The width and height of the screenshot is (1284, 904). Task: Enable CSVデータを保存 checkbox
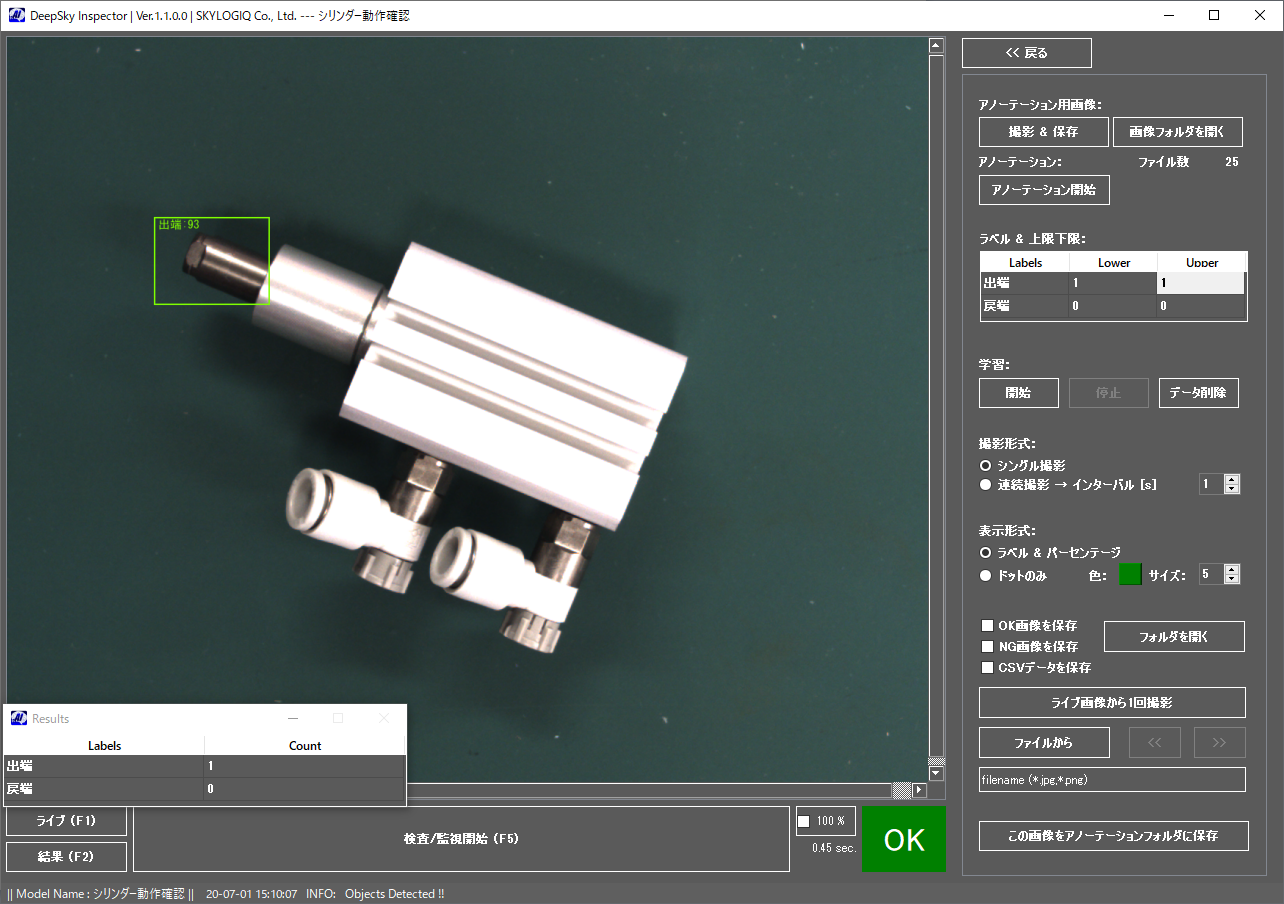tap(988, 668)
